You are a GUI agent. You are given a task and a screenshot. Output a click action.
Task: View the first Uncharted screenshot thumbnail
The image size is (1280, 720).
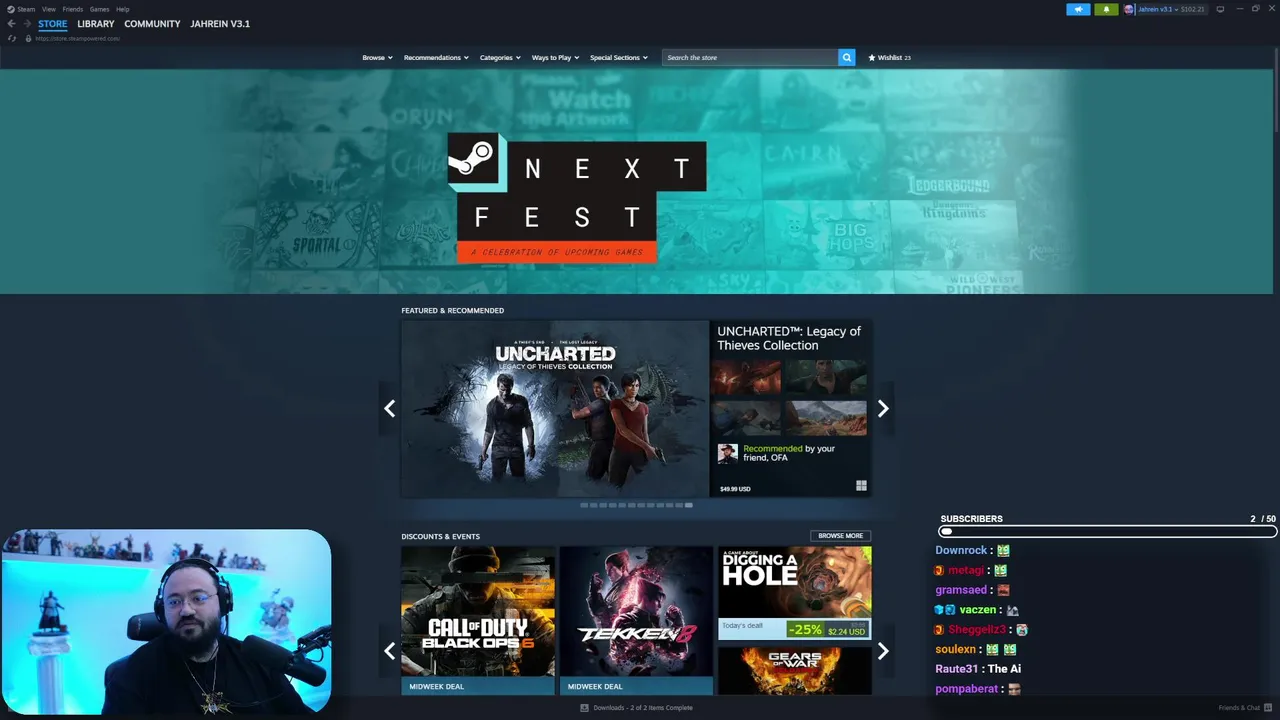[x=746, y=377]
